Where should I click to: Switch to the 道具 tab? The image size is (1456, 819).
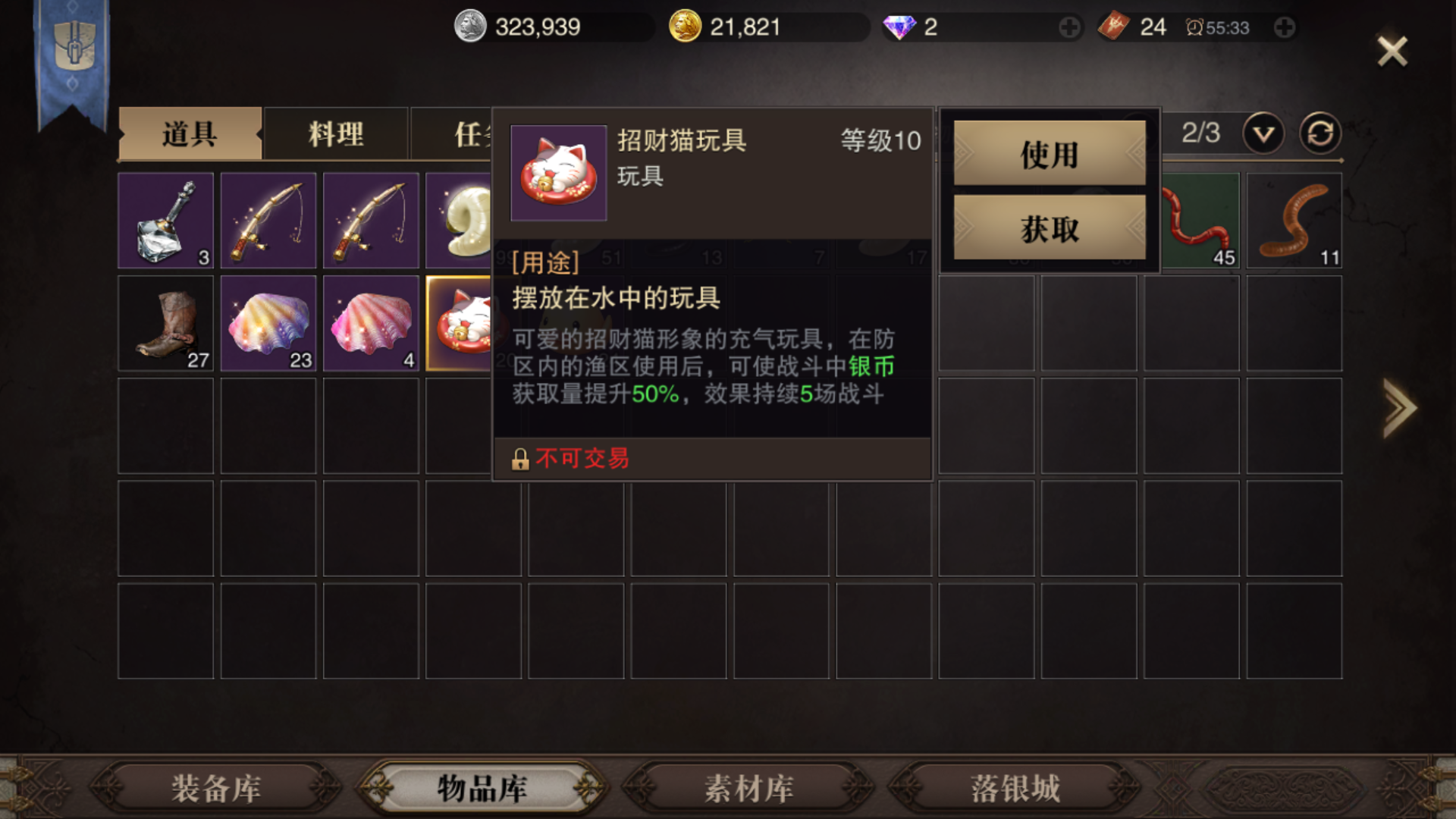[190, 134]
